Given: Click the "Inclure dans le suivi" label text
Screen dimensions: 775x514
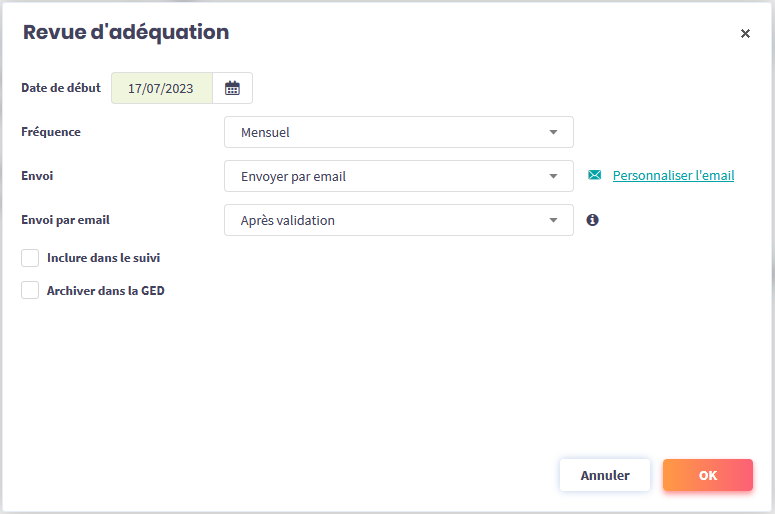Looking at the screenshot, I should click(104, 258).
